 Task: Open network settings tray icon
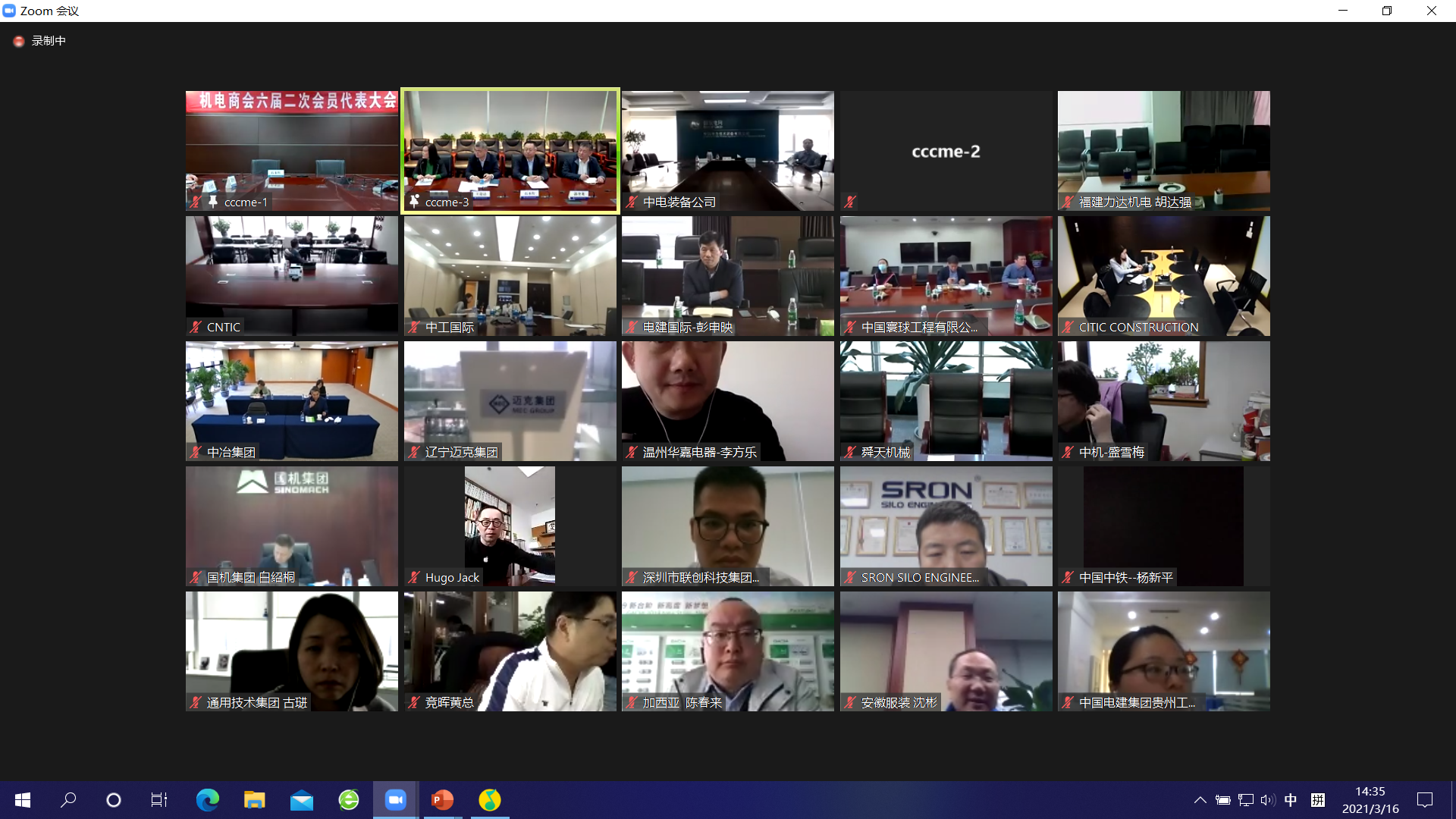coord(1245,800)
